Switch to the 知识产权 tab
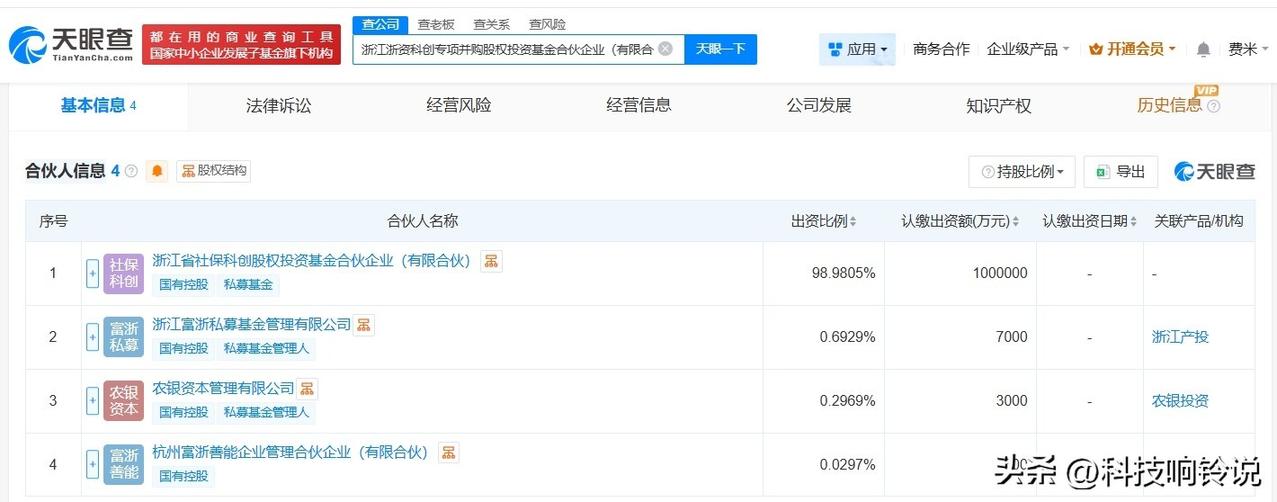The height and width of the screenshot is (502, 1277). [x=999, y=105]
